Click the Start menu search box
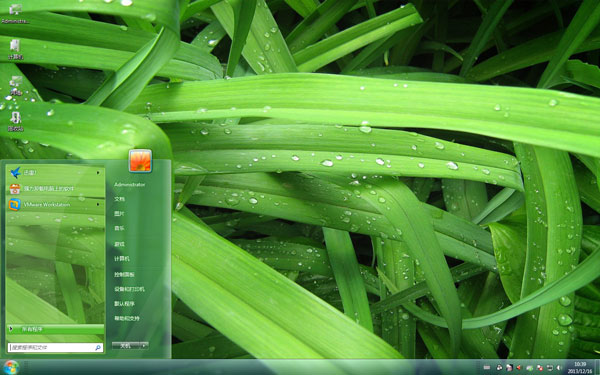This screenshot has height=375, width=600. (x=55, y=347)
